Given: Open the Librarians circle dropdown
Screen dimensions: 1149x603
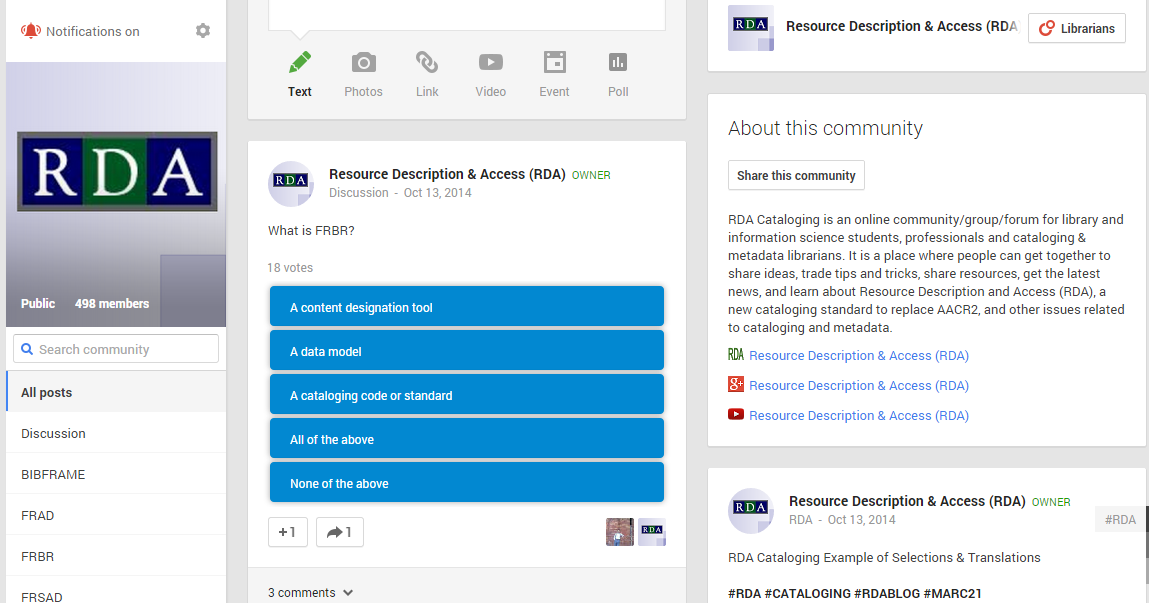Looking at the screenshot, I should tap(1076, 28).
